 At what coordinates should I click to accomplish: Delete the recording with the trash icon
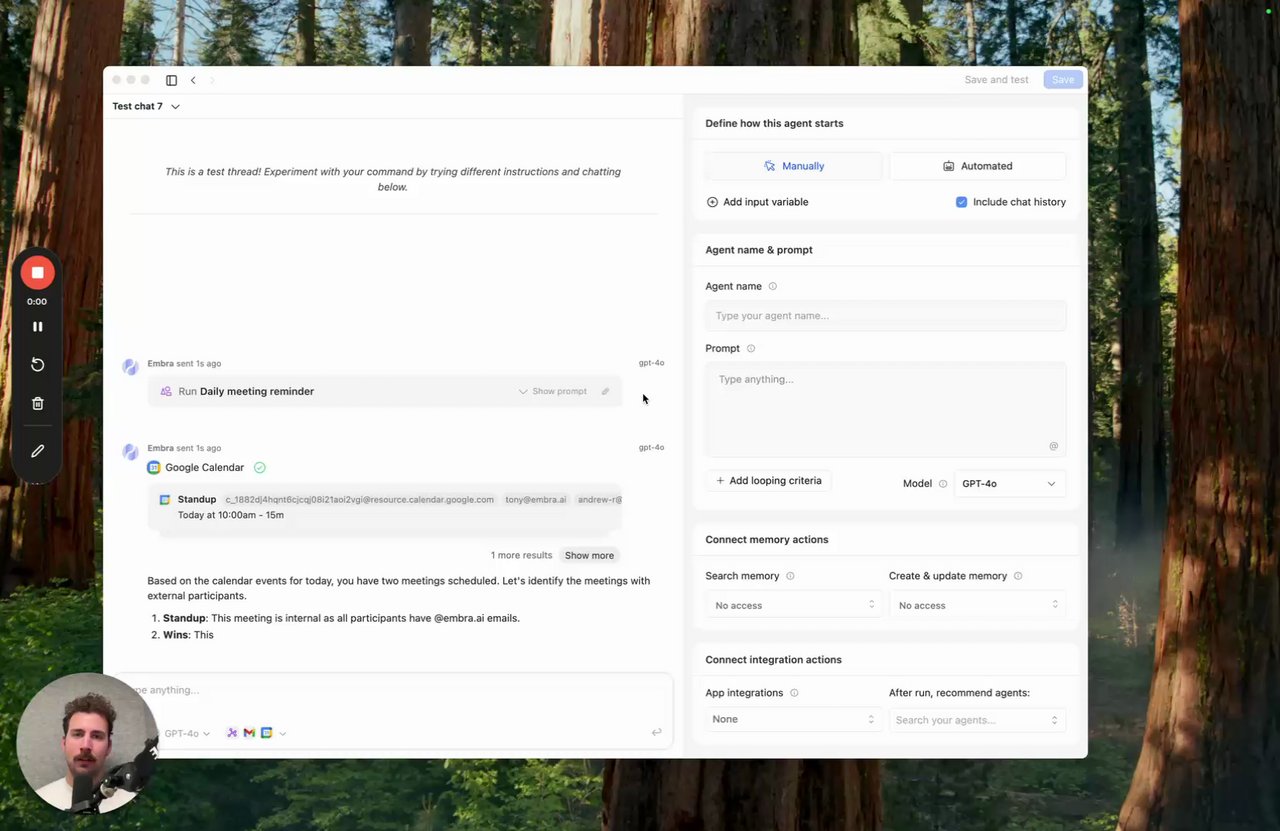point(37,404)
